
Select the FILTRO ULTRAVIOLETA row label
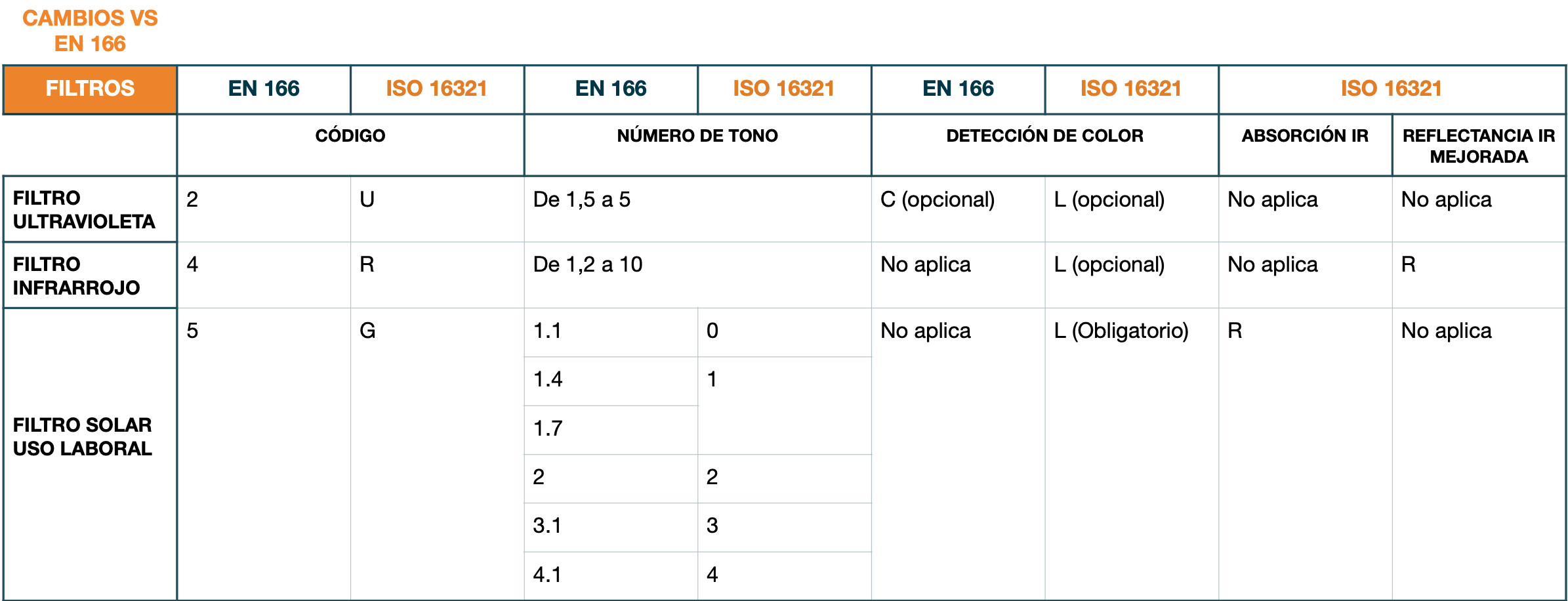[x=84, y=210]
